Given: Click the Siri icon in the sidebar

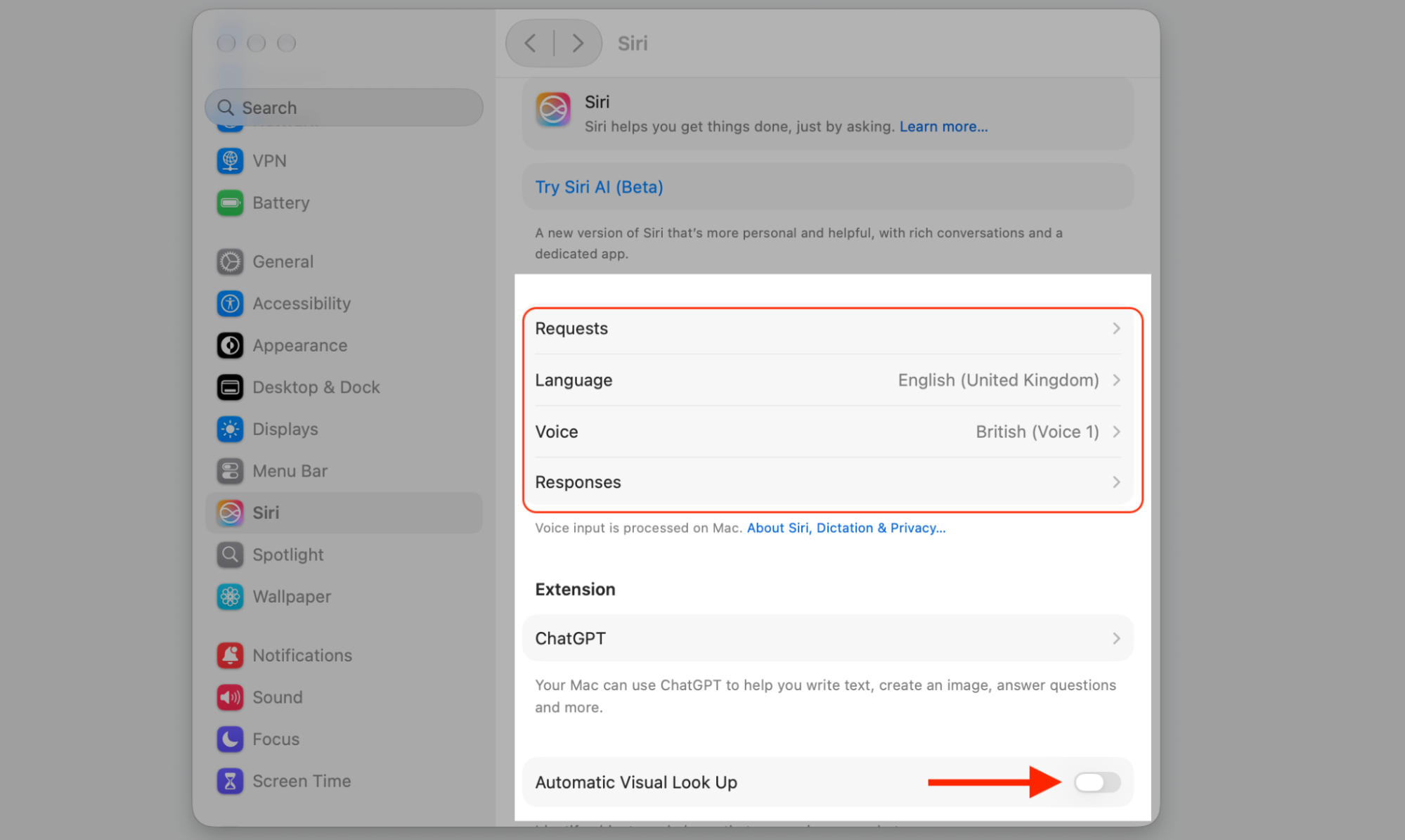Looking at the screenshot, I should 230,512.
